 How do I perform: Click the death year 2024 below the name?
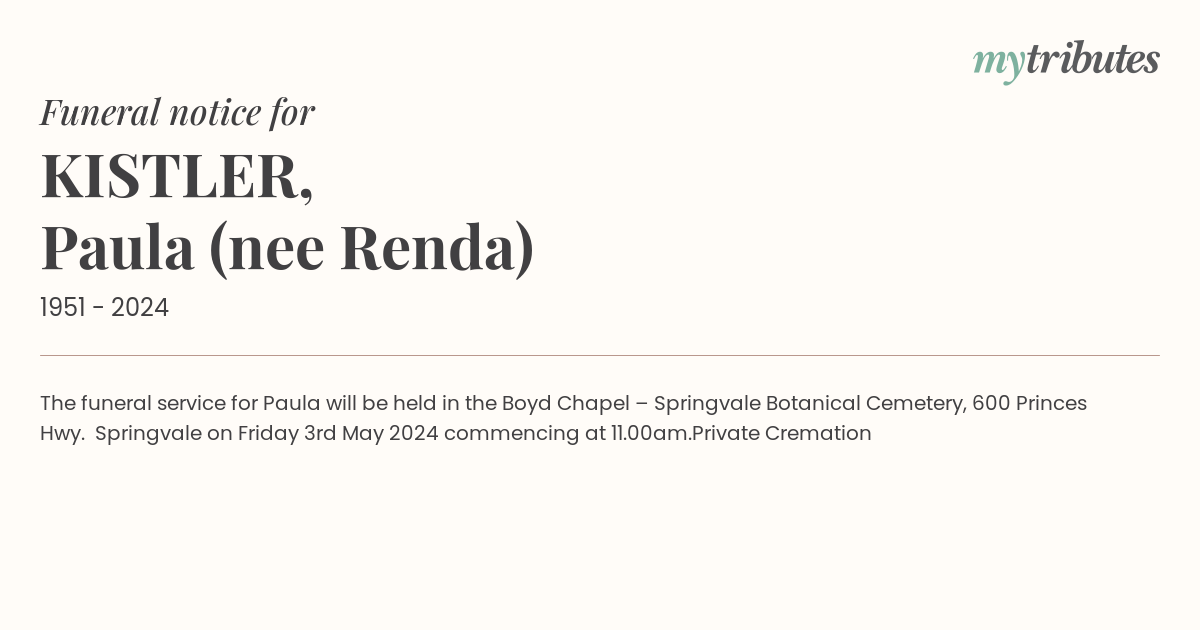point(140,307)
